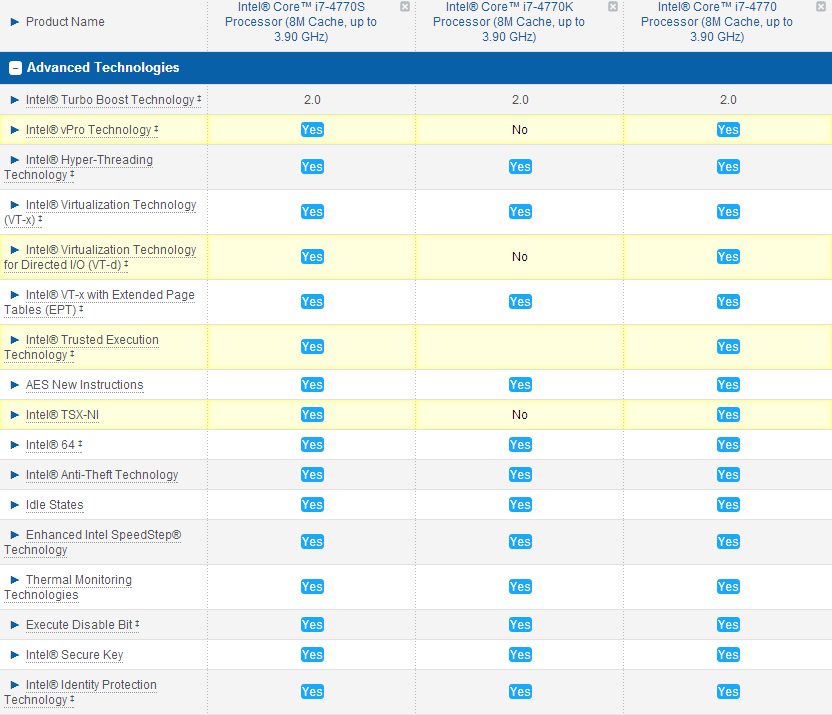Click the AES Yes badge for i7-4770K
832x715 pixels.
(520, 385)
